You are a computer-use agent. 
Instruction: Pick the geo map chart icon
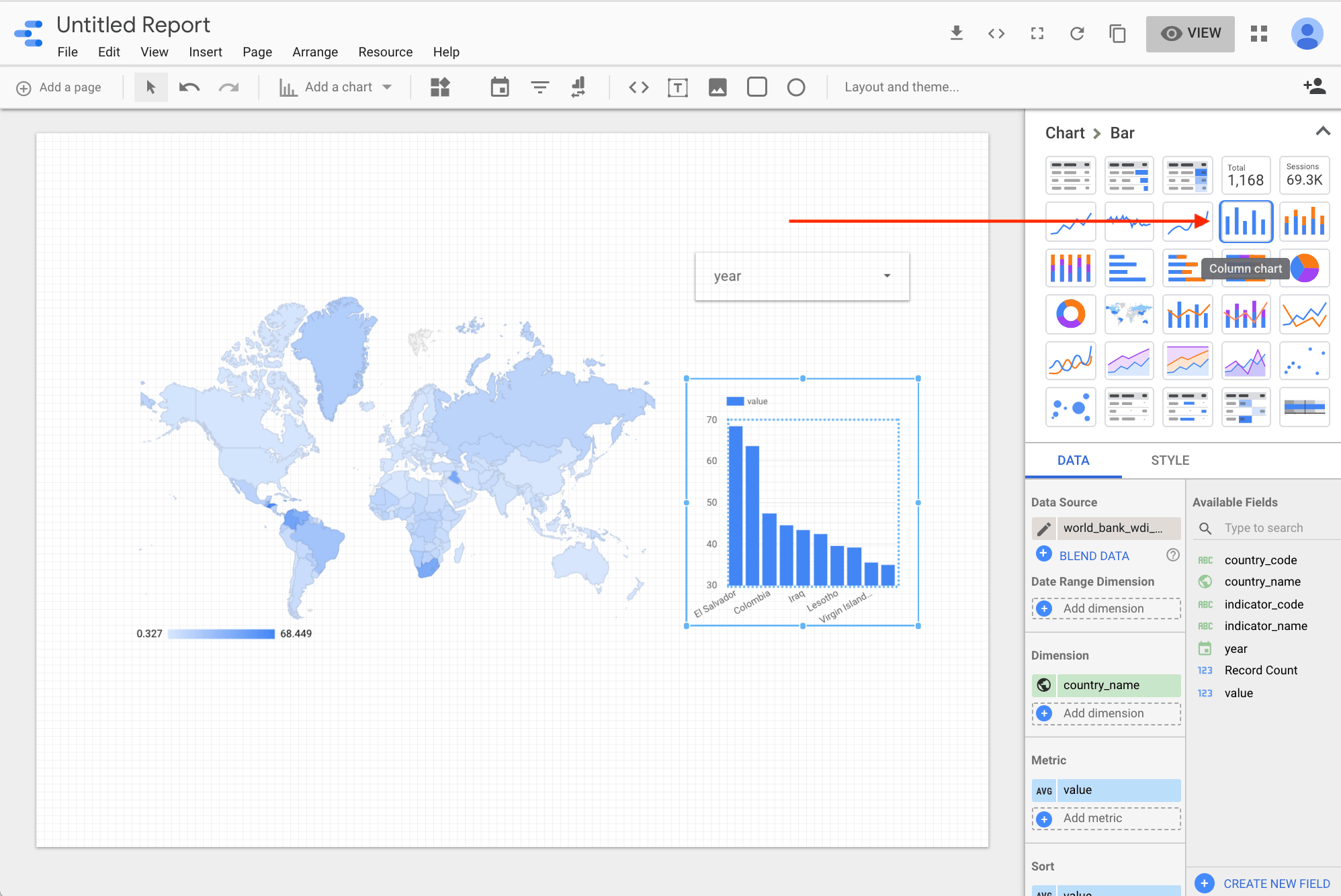point(1129,314)
